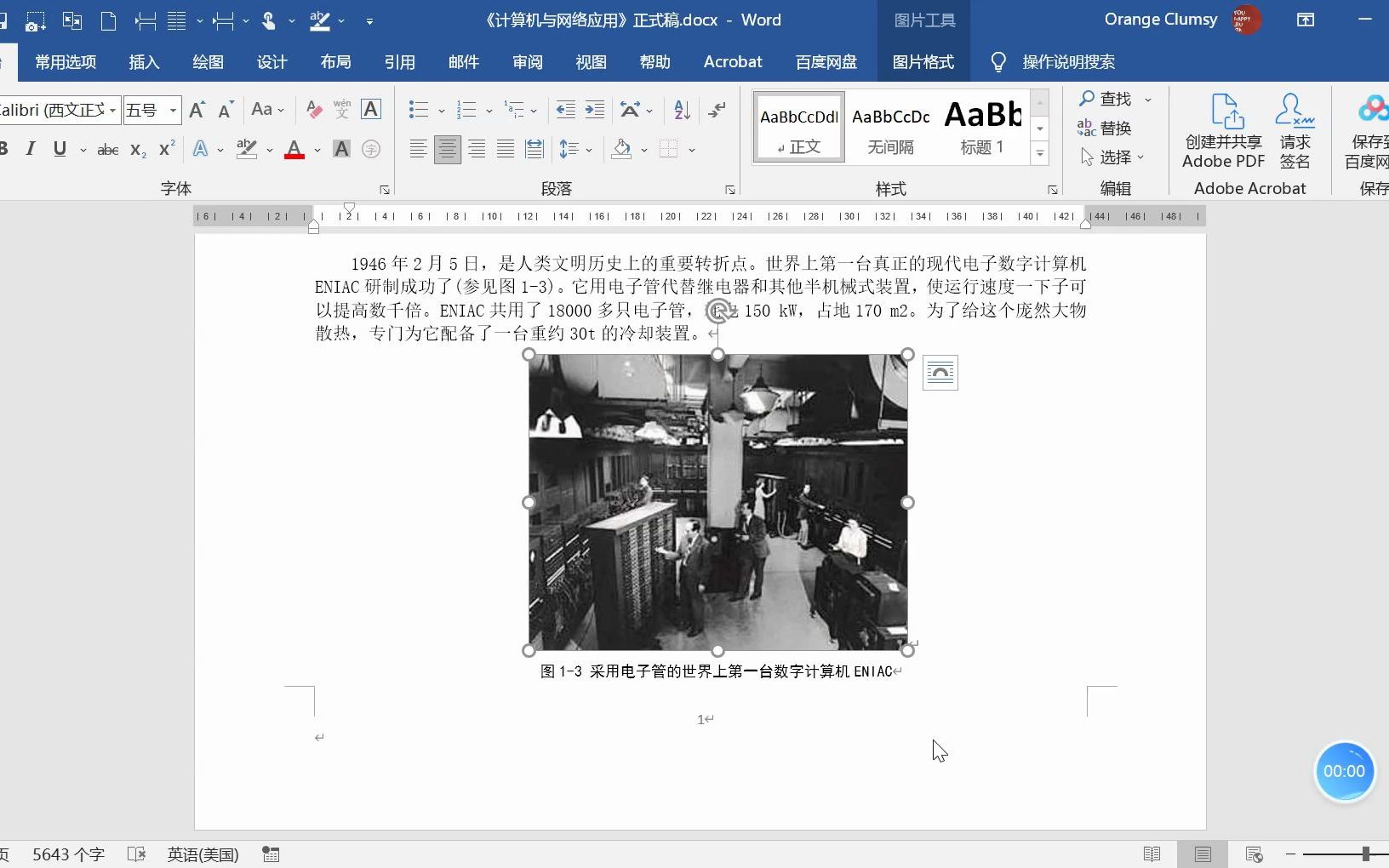
Task: Toggle center paragraph alignment
Action: tap(447, 149)
